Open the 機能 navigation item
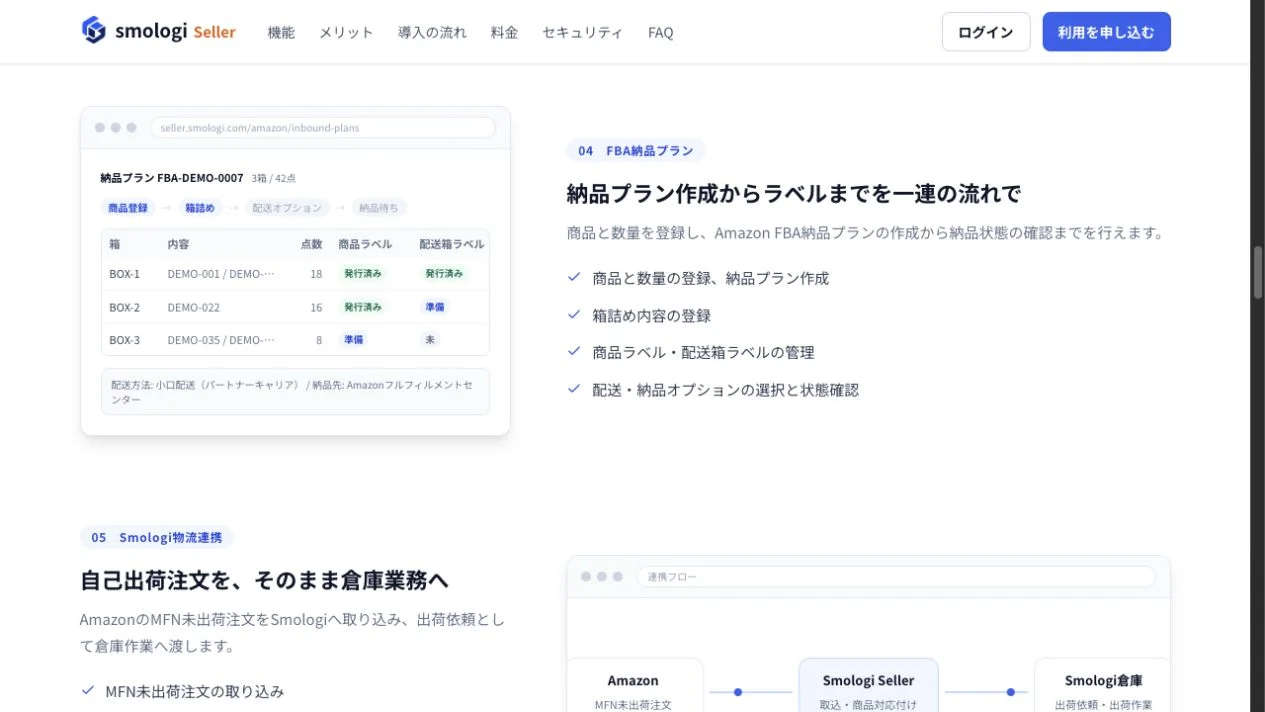Screen dimensions: 1265x712 coord(281,32)
